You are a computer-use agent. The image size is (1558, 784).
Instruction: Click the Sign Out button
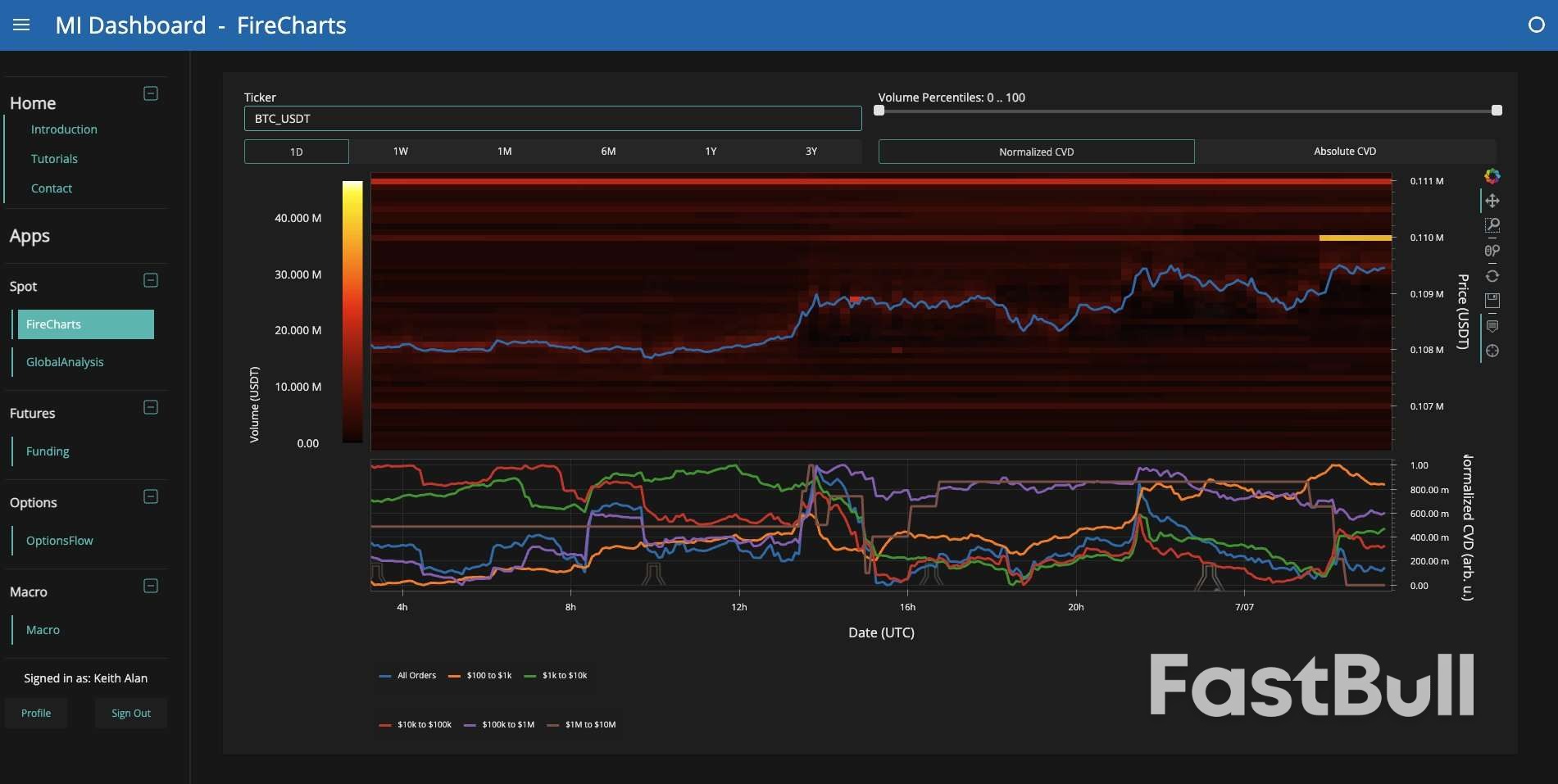[x=131, y=714]
